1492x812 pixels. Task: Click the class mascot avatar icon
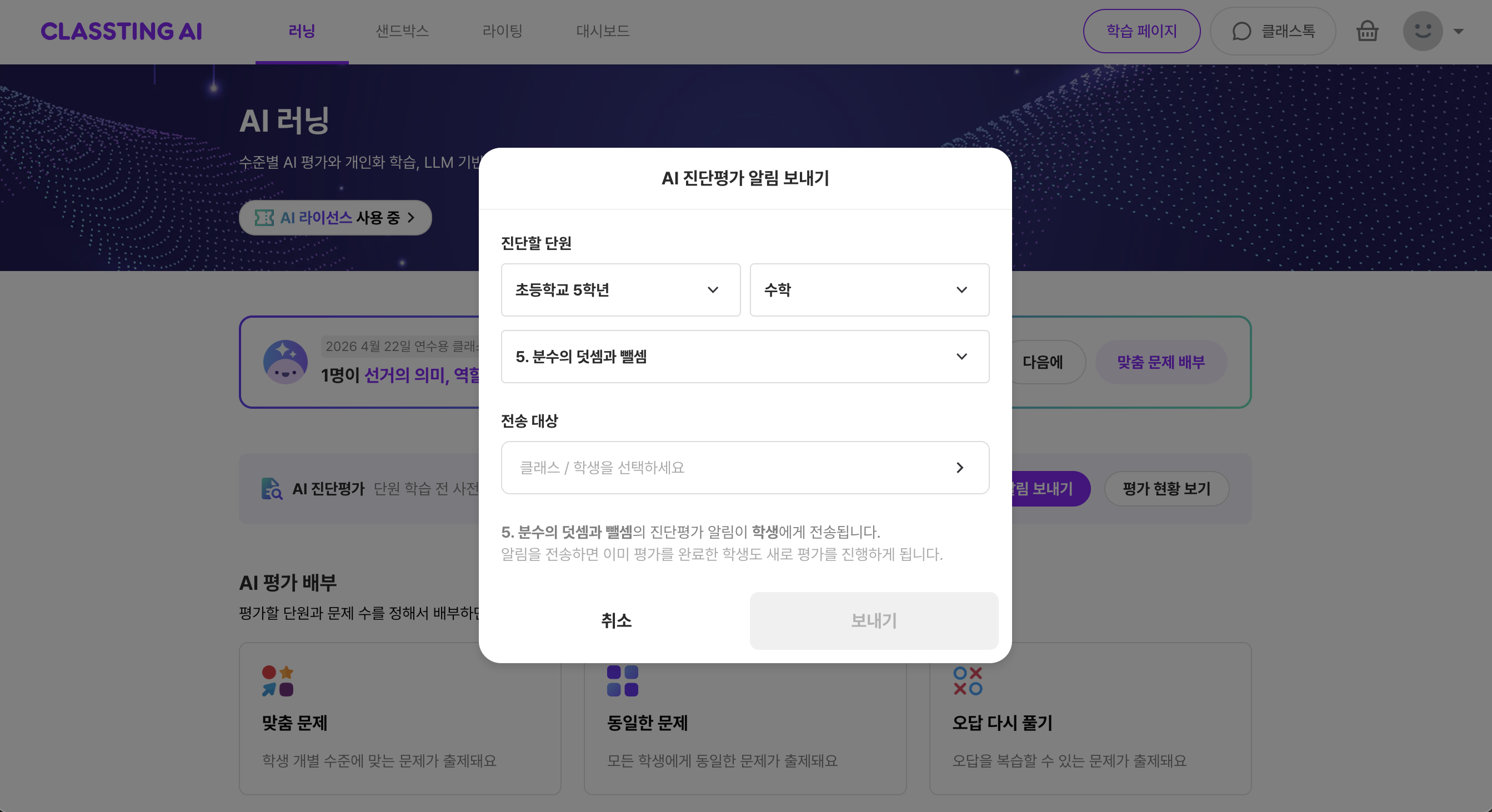(285, 362)
